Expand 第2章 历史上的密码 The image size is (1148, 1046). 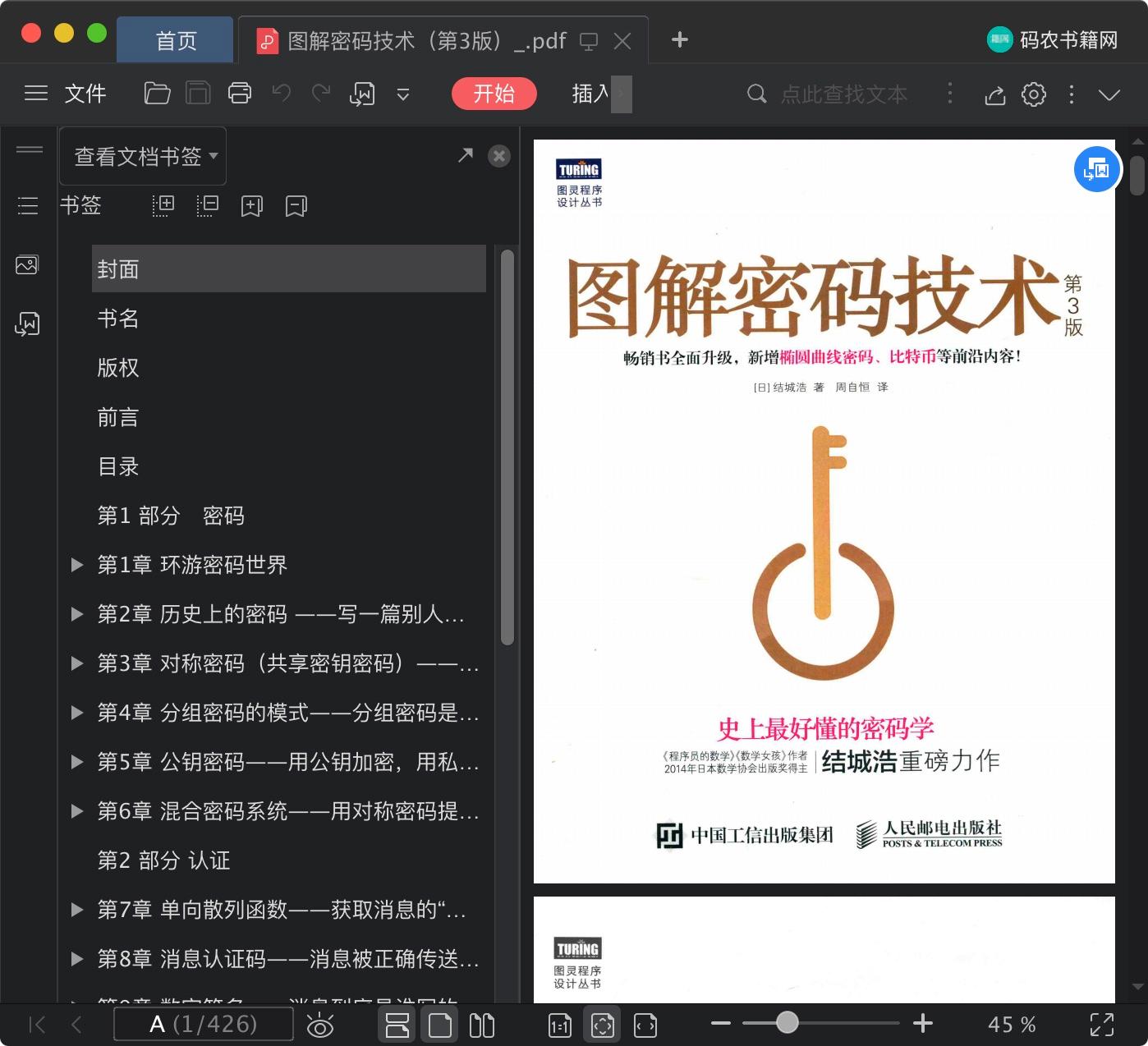tap(77, 613)
